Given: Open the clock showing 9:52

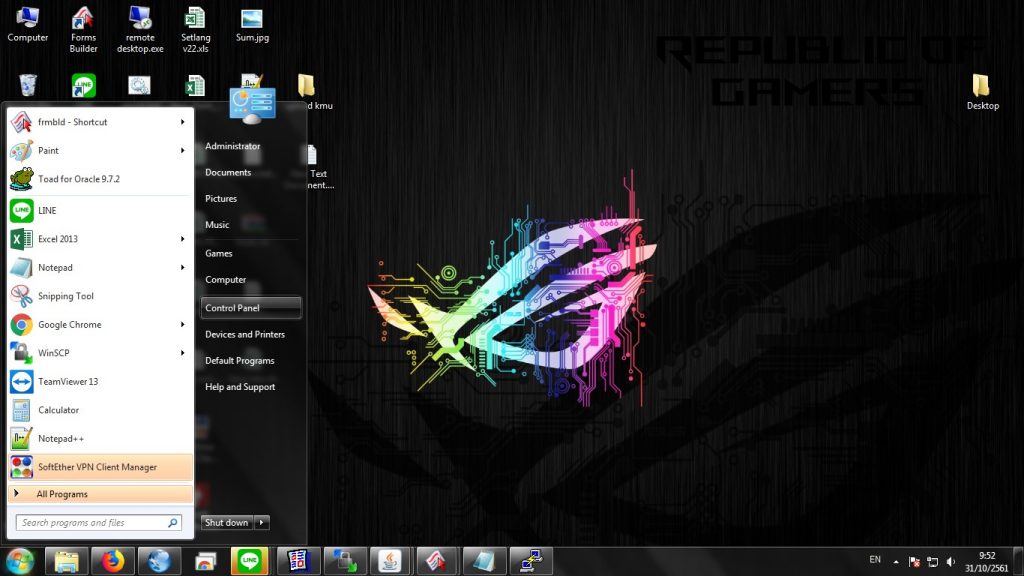Looking at the screenshot, I should click(x=987, y=562).
